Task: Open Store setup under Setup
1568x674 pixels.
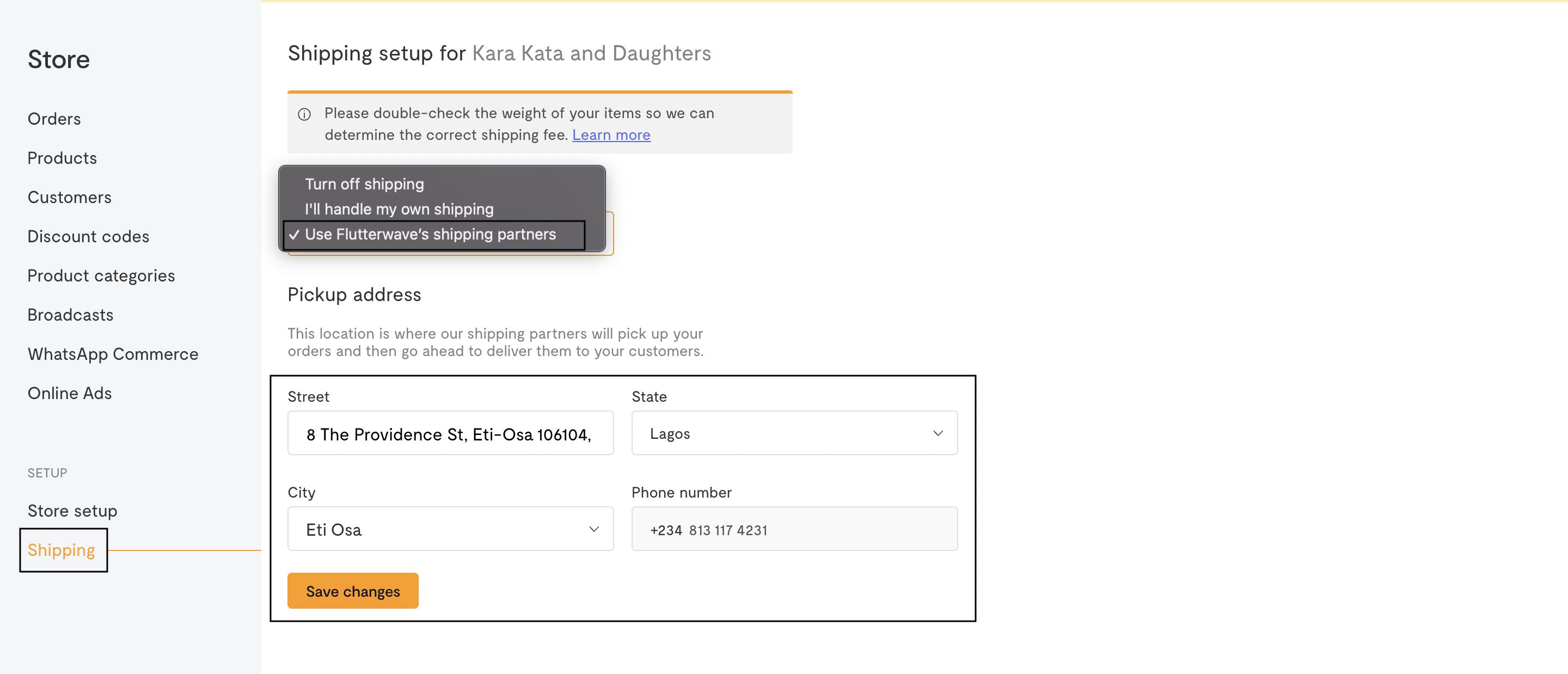Action: (72, 511)
